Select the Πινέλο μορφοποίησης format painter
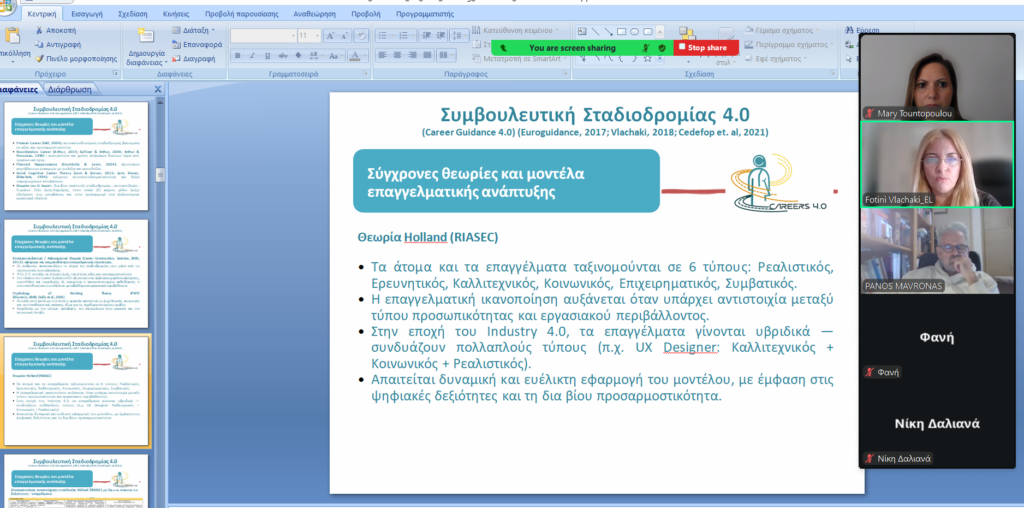Image resolution: width=1024 pixels, height=508 pixels. pos(39,59)
